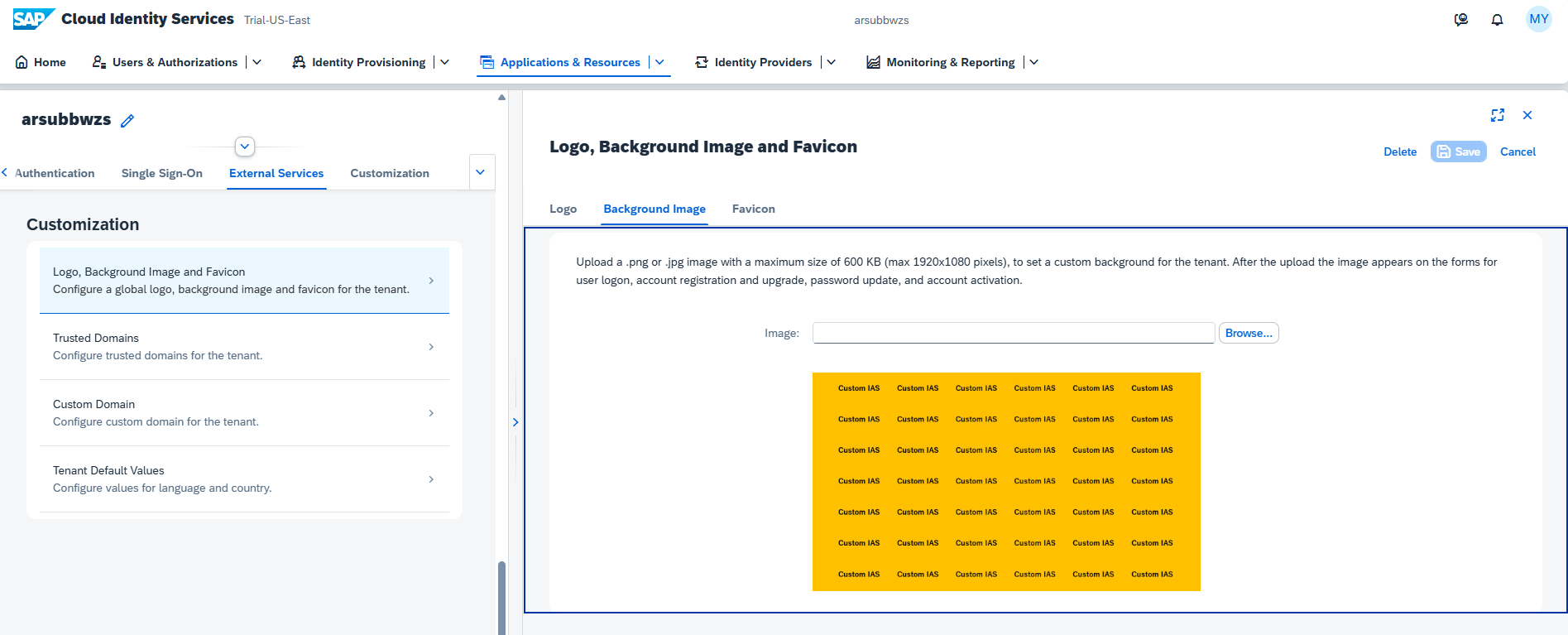Switch to the Customization tab
This screenshot has height=635, width=1568.
tap(390, 173)
